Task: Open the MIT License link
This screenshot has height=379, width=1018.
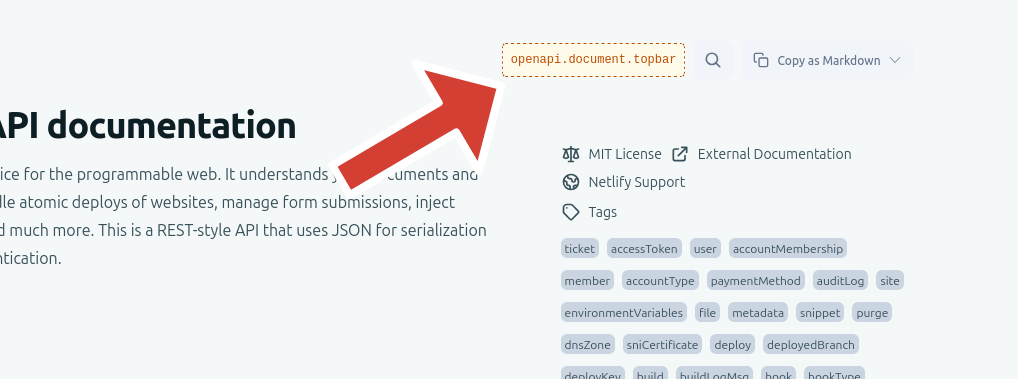Action: [625, 154]
